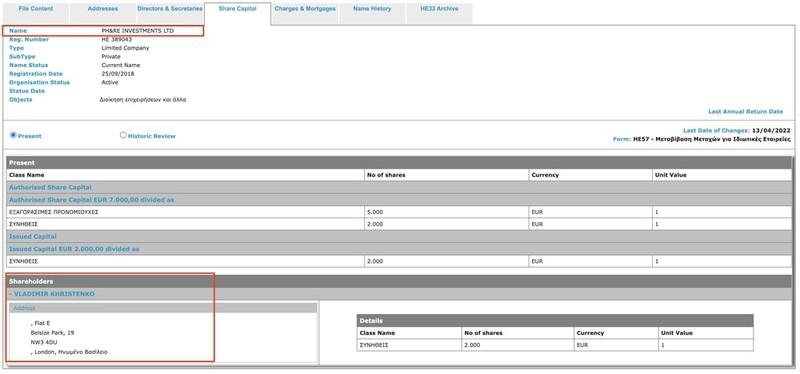Click 2.000 shares cell in Details table
The height and width of the screenshot is (374, 800).
point(517,345)
